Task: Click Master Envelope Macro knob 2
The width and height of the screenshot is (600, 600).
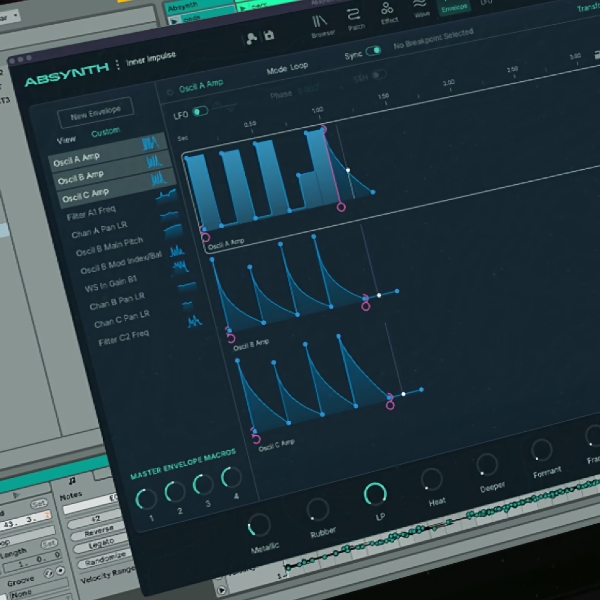Action: [175, 492]
